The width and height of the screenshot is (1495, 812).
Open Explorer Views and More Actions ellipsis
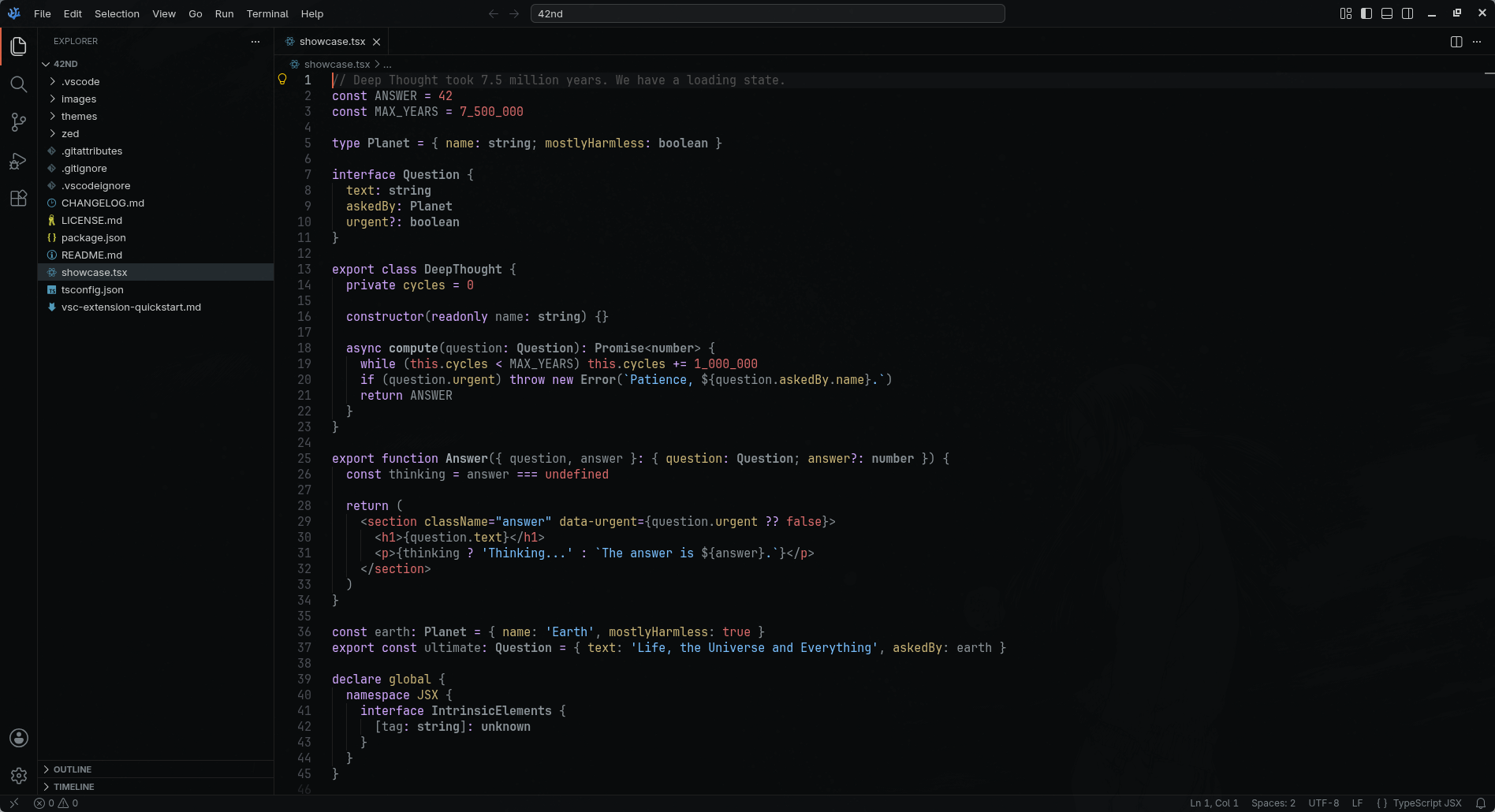255,41
